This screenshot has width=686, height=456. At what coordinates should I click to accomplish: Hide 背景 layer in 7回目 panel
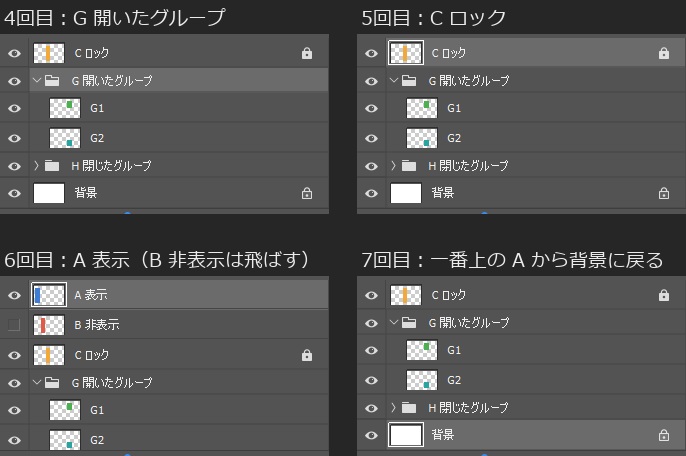coord(371,435)
